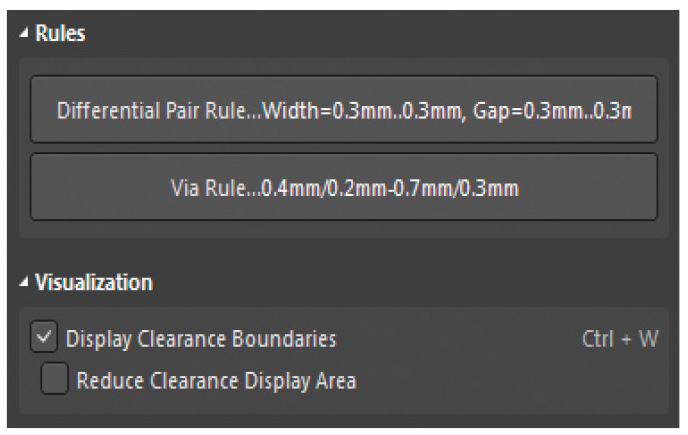Uncheck Display Clearance Boundaries checkbox
Screen dimensions: 688x435
tap(44, 339)
